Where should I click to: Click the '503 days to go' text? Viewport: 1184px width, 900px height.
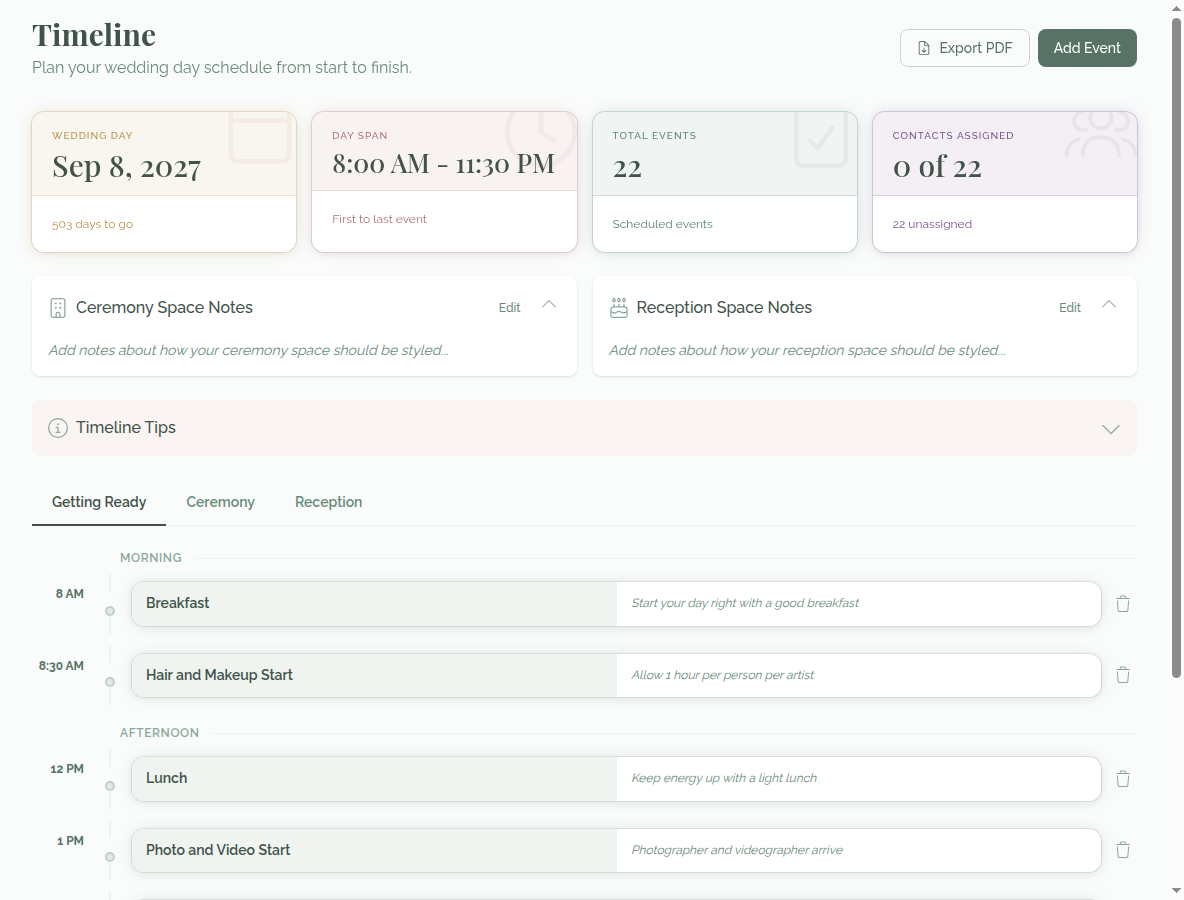(92, 224)
